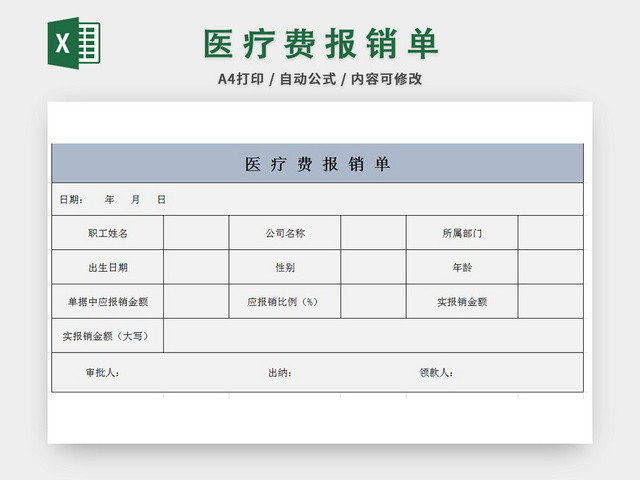Click the empty field next to 公司名称
This screenshot has height=480, width=640.
373,233
